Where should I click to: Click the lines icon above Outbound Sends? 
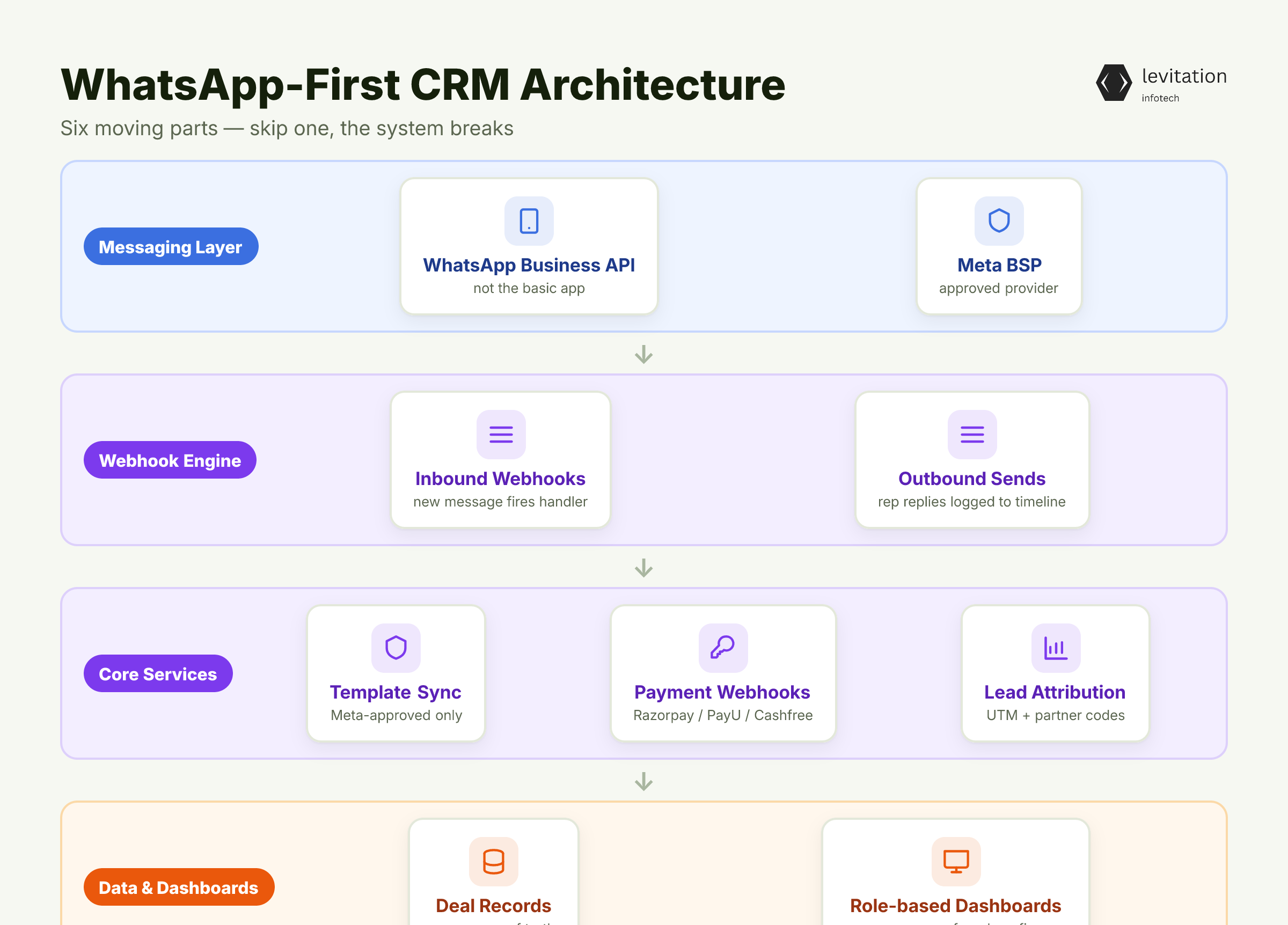point(972,435)
